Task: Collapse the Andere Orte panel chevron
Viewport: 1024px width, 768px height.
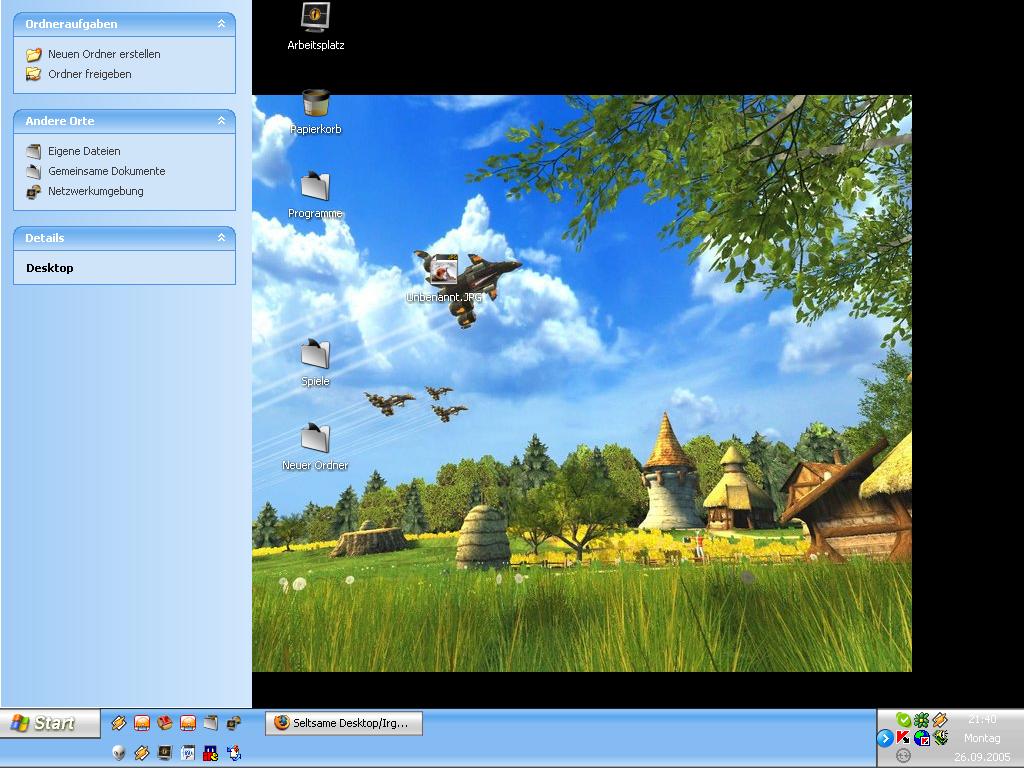Action: [x=221, y=121]
